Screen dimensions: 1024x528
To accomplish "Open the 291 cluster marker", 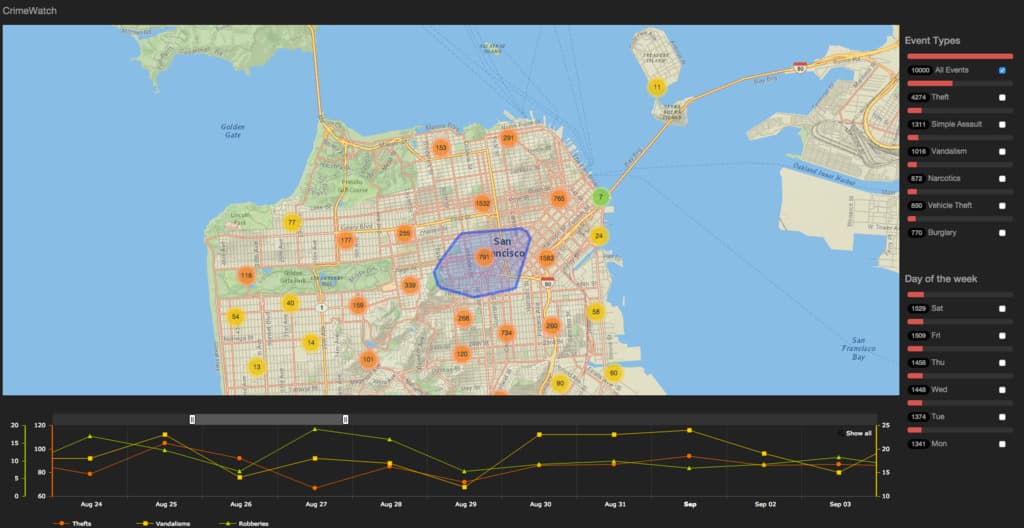I will [508, 138].
